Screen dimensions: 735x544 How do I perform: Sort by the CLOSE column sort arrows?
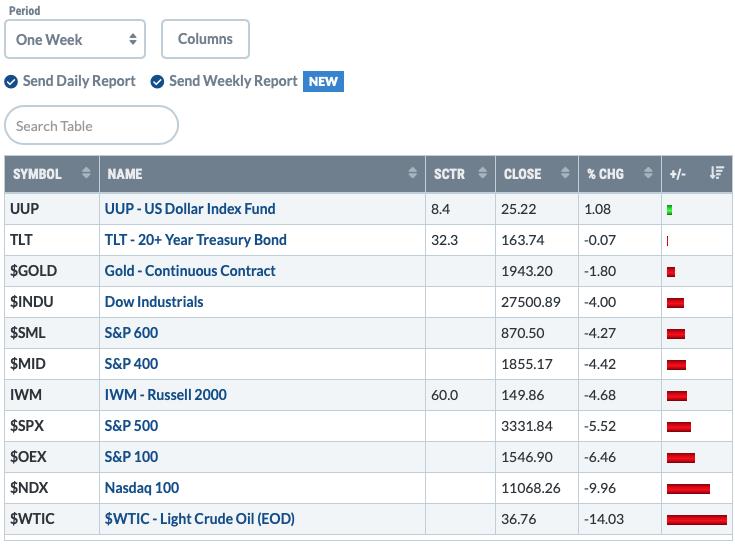(565, 173)
